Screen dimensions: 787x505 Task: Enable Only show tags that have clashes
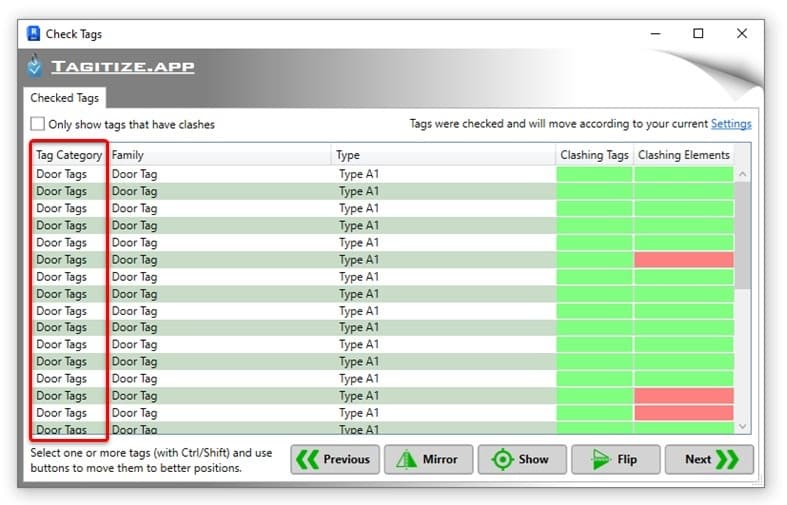37,124
